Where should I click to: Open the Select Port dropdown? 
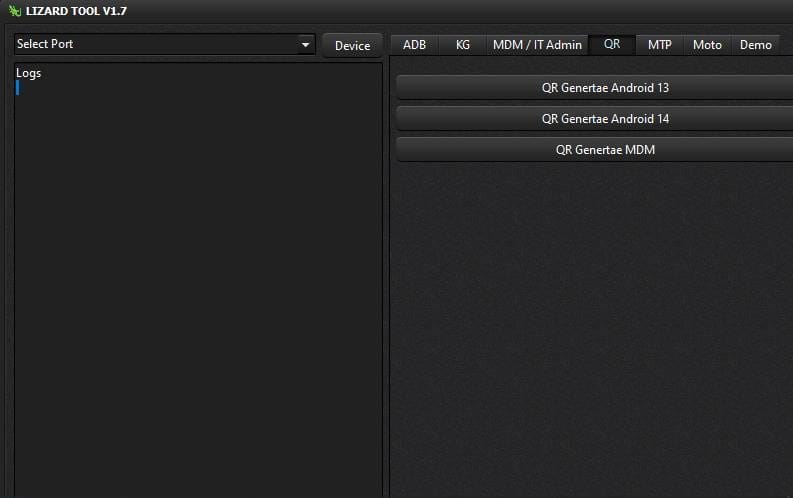(x=165, y=44)
